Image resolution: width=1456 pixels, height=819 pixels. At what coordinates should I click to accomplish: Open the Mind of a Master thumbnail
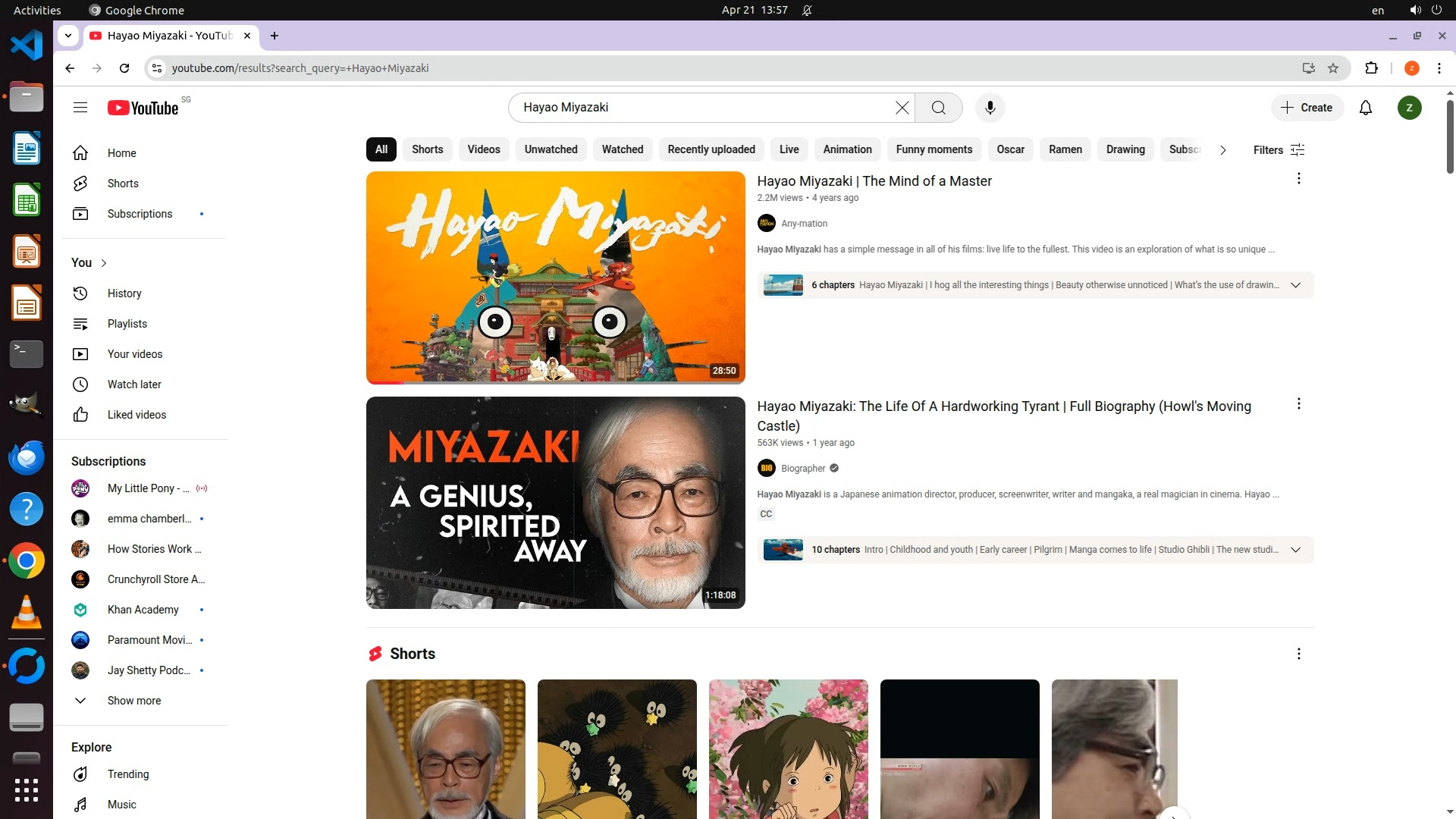click(x=555, y=278)
